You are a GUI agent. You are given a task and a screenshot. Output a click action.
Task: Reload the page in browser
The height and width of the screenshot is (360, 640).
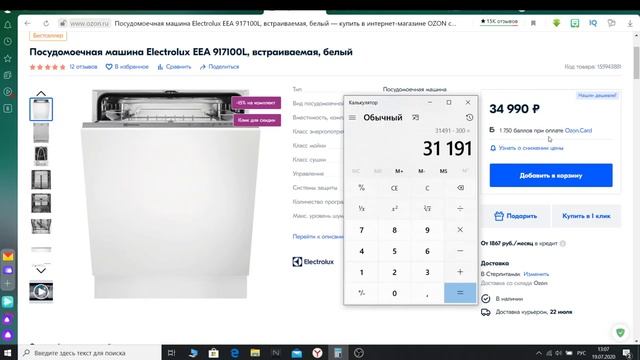coord(46,23)
